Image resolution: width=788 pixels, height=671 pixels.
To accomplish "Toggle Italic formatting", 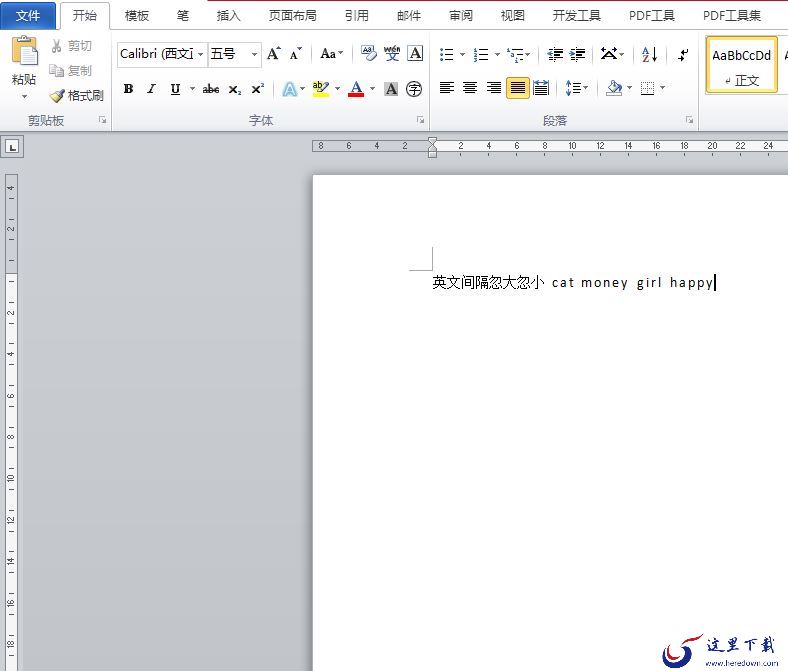I will [x=151, y=89].
